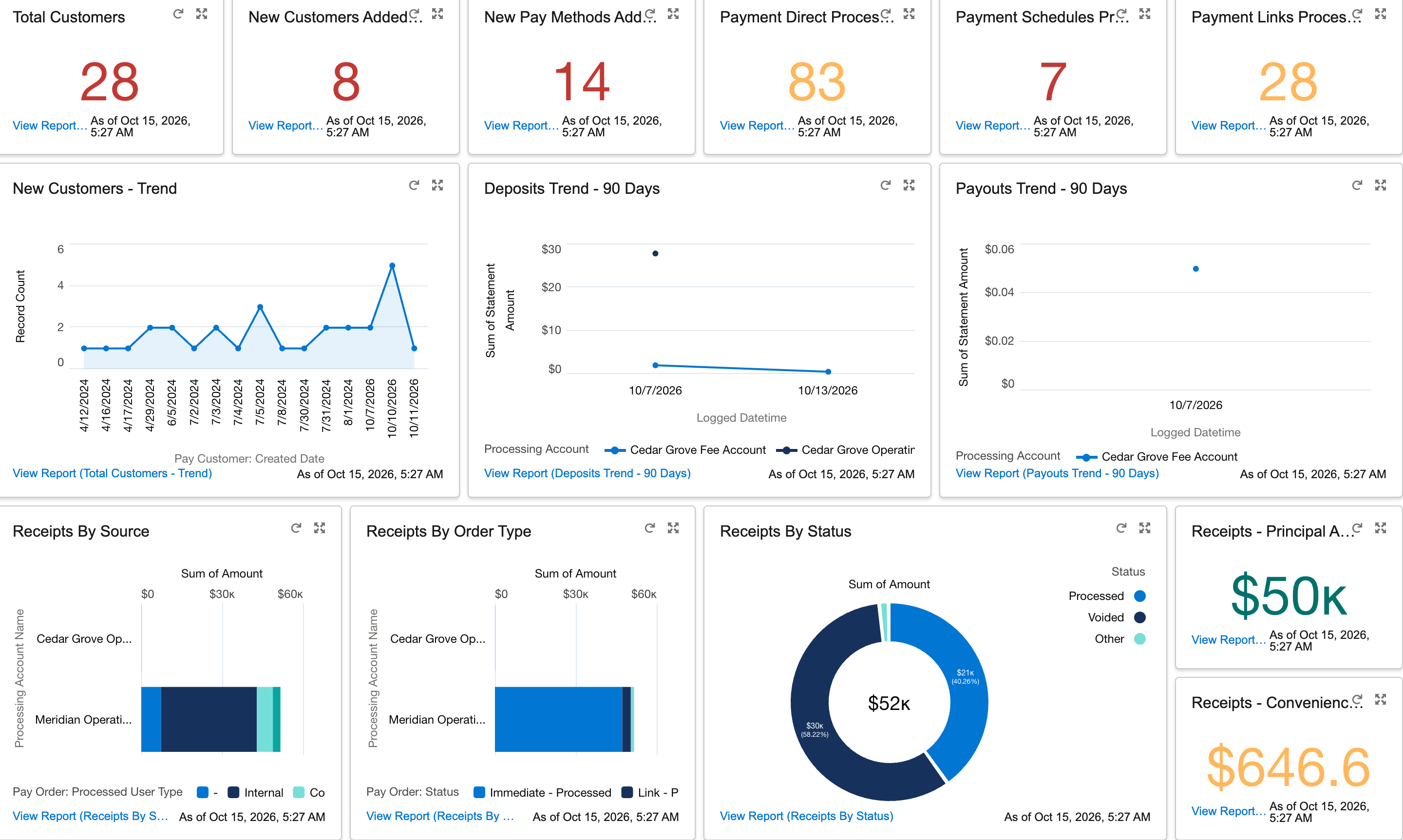Open View Report (Receipts By Status)
The width and height of the screenshot is (1403, 840).
pos(806,816)
